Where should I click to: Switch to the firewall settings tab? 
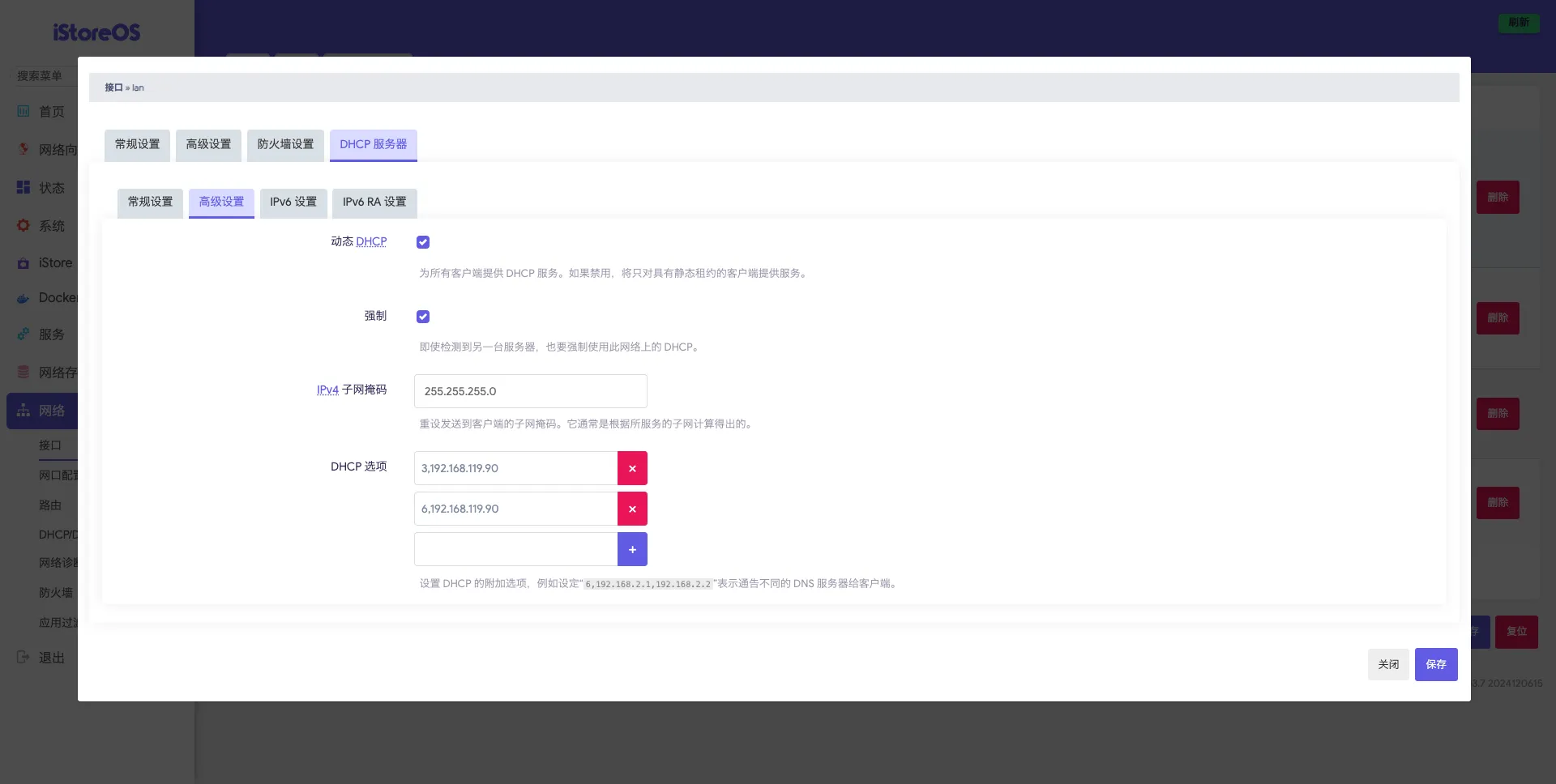pos(285,145)
